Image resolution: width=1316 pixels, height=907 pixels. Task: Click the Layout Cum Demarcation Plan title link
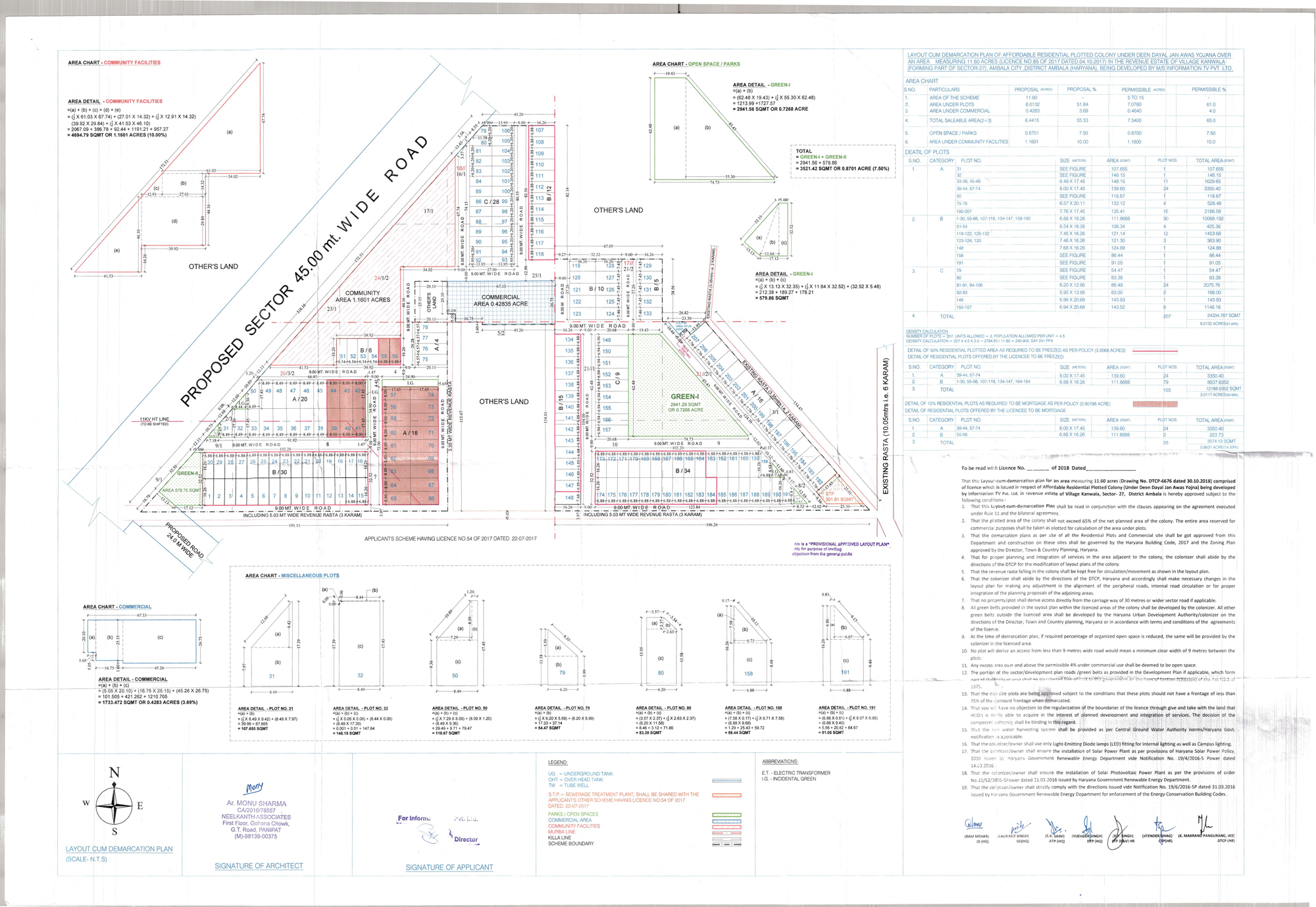click(x=119, y=849)
